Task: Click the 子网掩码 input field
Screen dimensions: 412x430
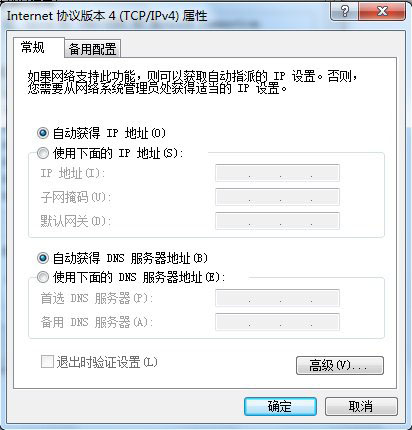Action: tap(277, 197)
